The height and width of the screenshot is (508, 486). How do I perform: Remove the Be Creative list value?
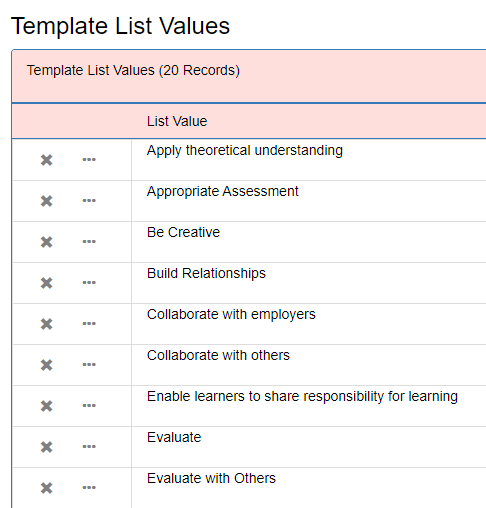click(47, 242)
